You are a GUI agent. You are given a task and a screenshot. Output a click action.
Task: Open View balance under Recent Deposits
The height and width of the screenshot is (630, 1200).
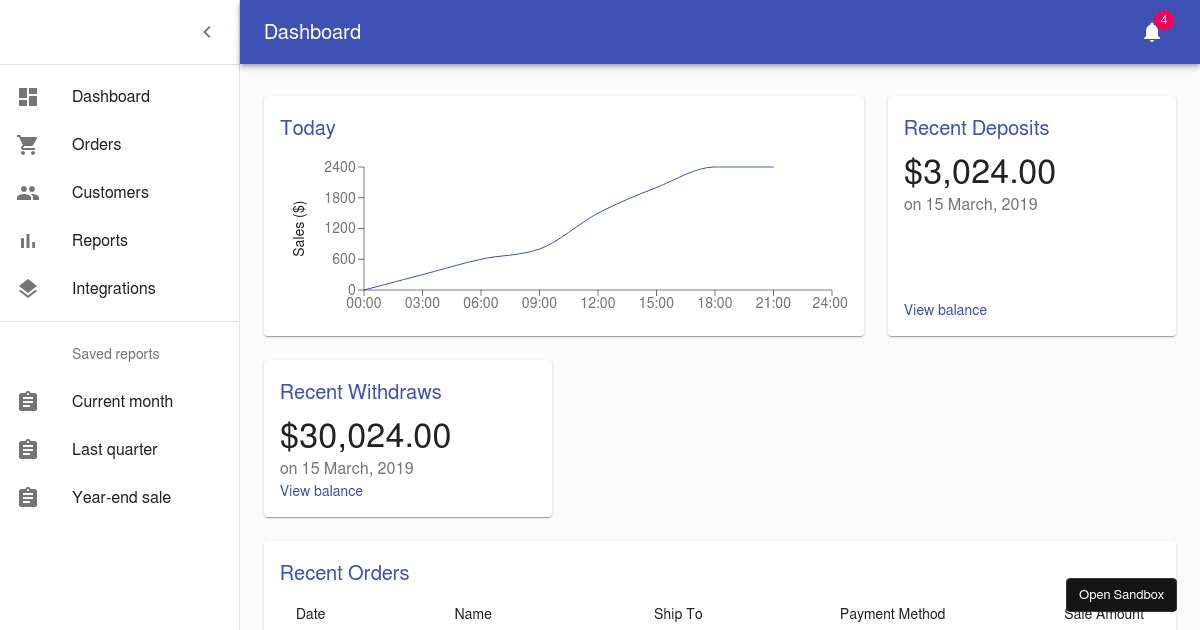pyautogui.click(x=945, y=310)
